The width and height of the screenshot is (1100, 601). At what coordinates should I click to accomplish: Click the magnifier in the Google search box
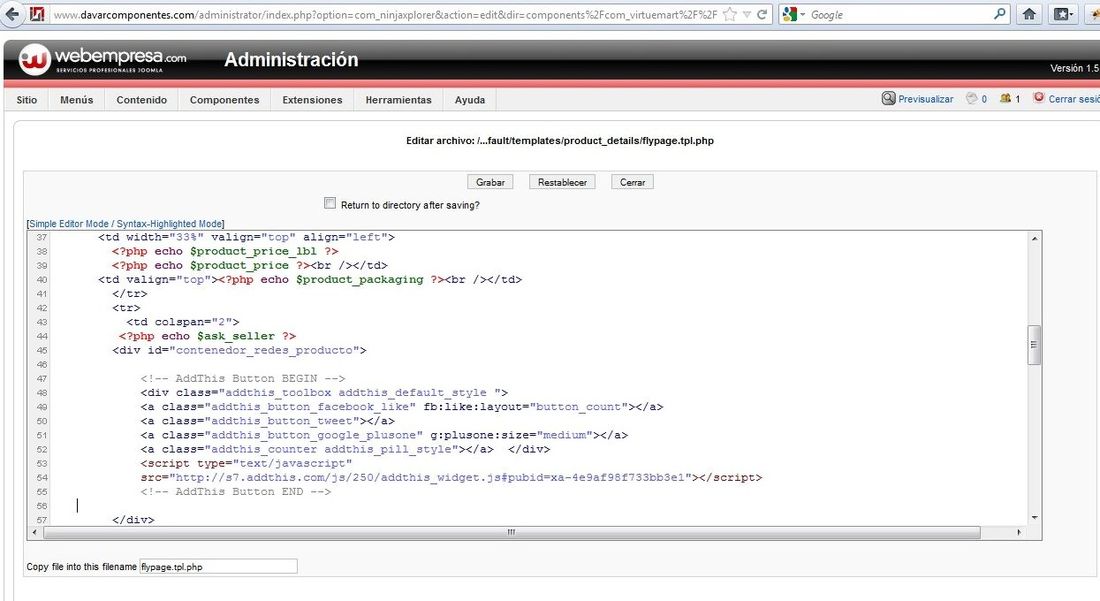pos(1000,14)
